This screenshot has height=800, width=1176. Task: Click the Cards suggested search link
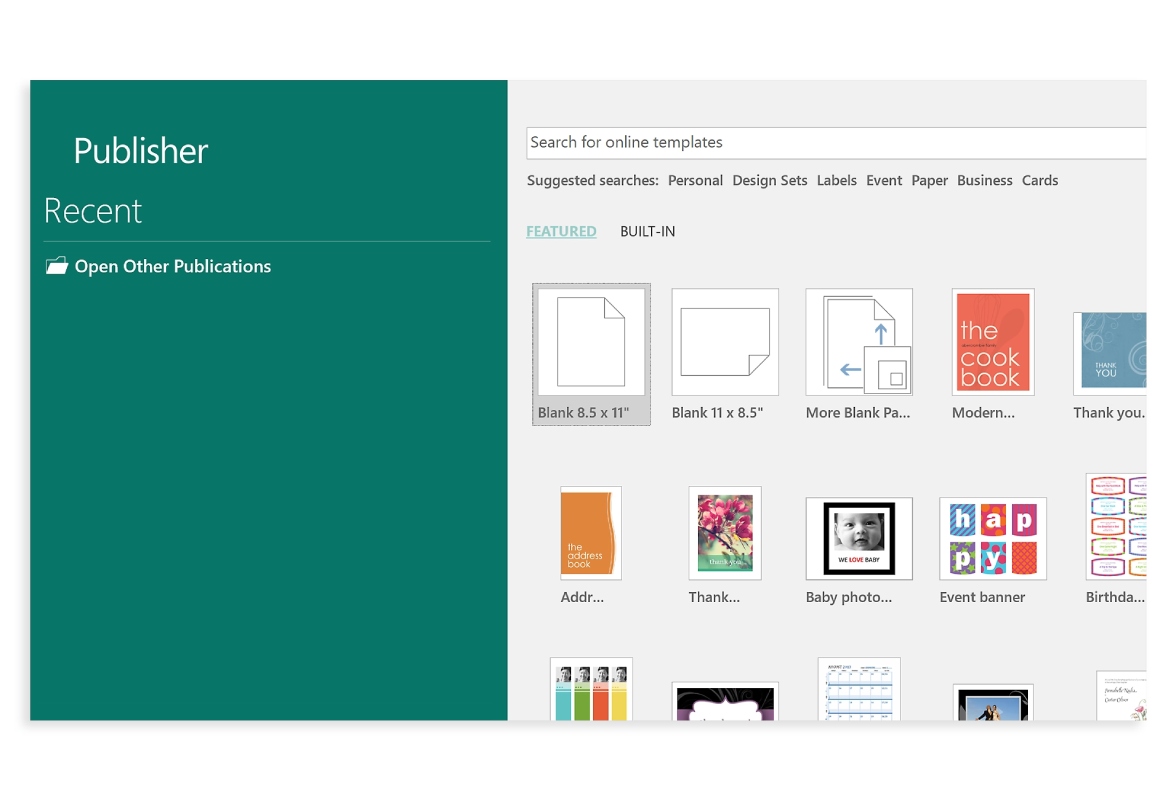click(1040, 181)
